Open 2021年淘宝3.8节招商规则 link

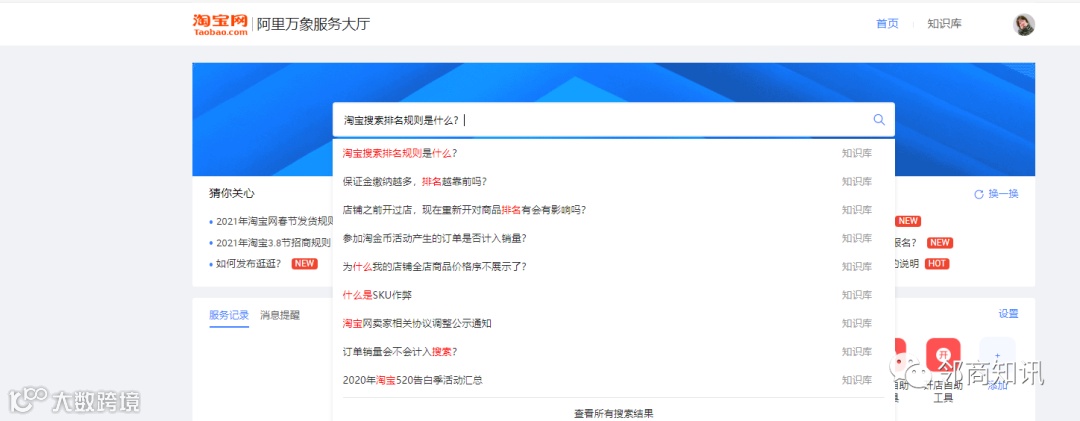273,243
